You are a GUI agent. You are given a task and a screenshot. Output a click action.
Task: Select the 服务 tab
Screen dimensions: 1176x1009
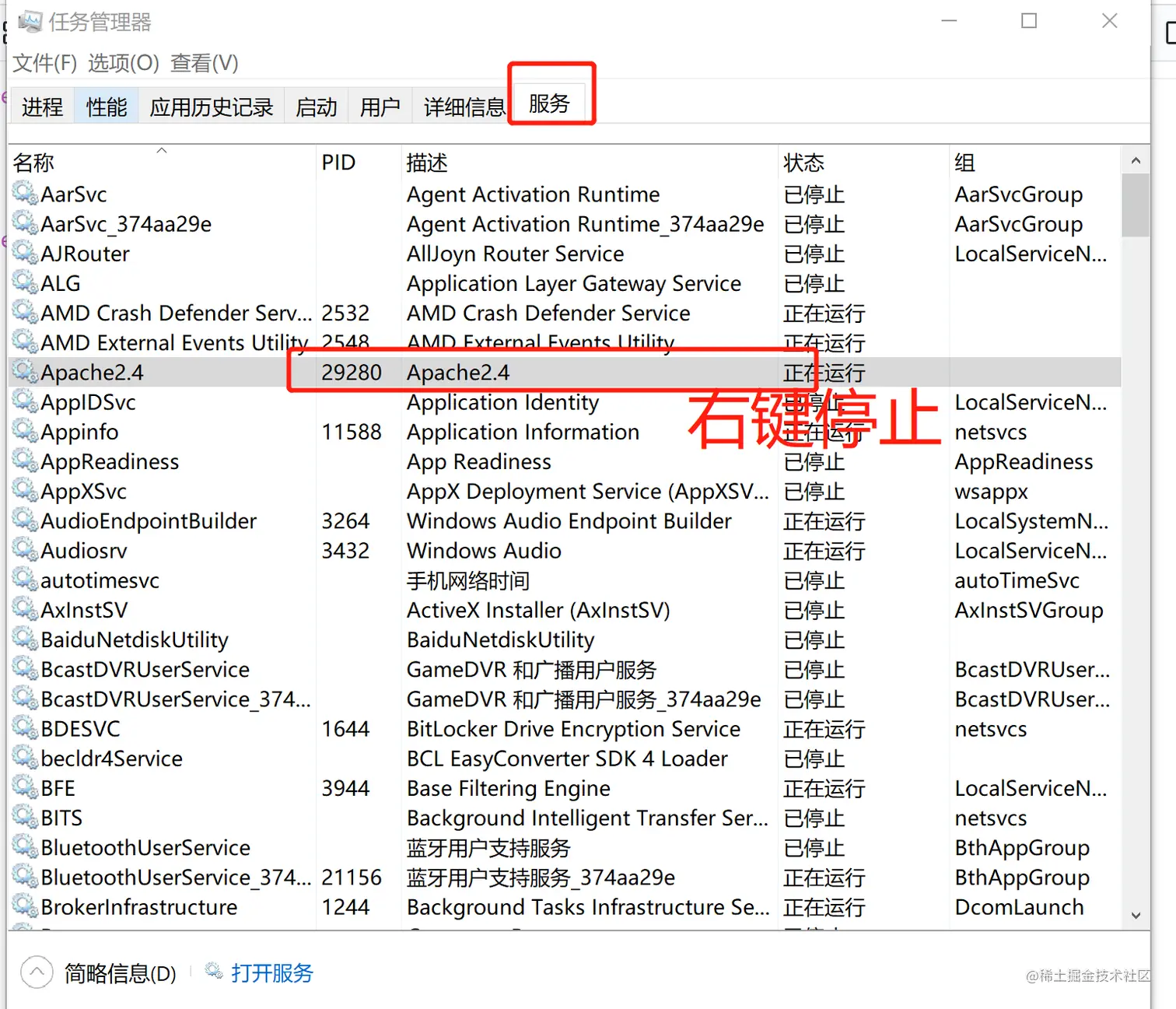(x=549, y=103)
